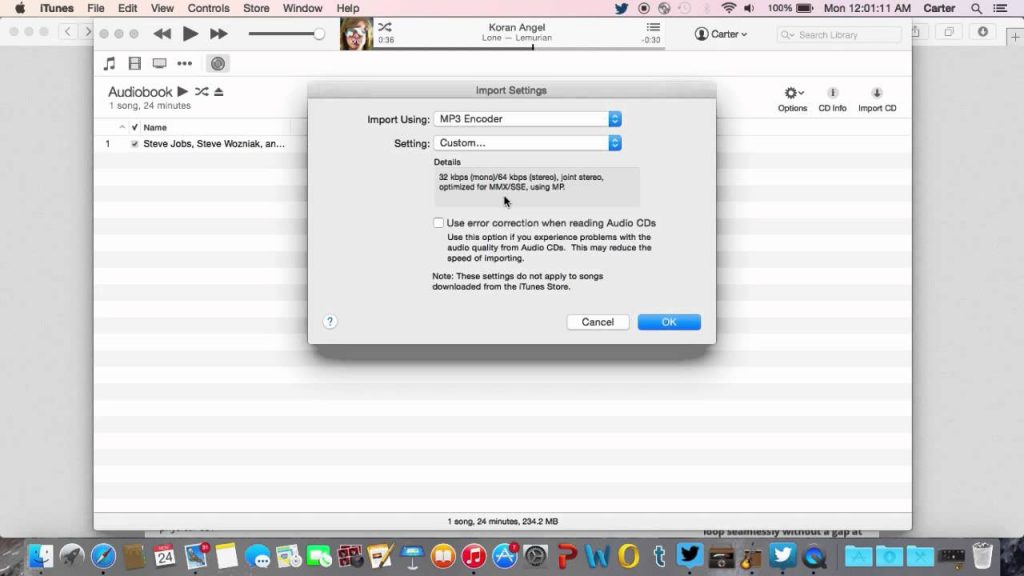Enable Use error correction when reading Audio CDs
This screenshot has height=576, width=1024.
pyautogui.click(x=438, y=222)
